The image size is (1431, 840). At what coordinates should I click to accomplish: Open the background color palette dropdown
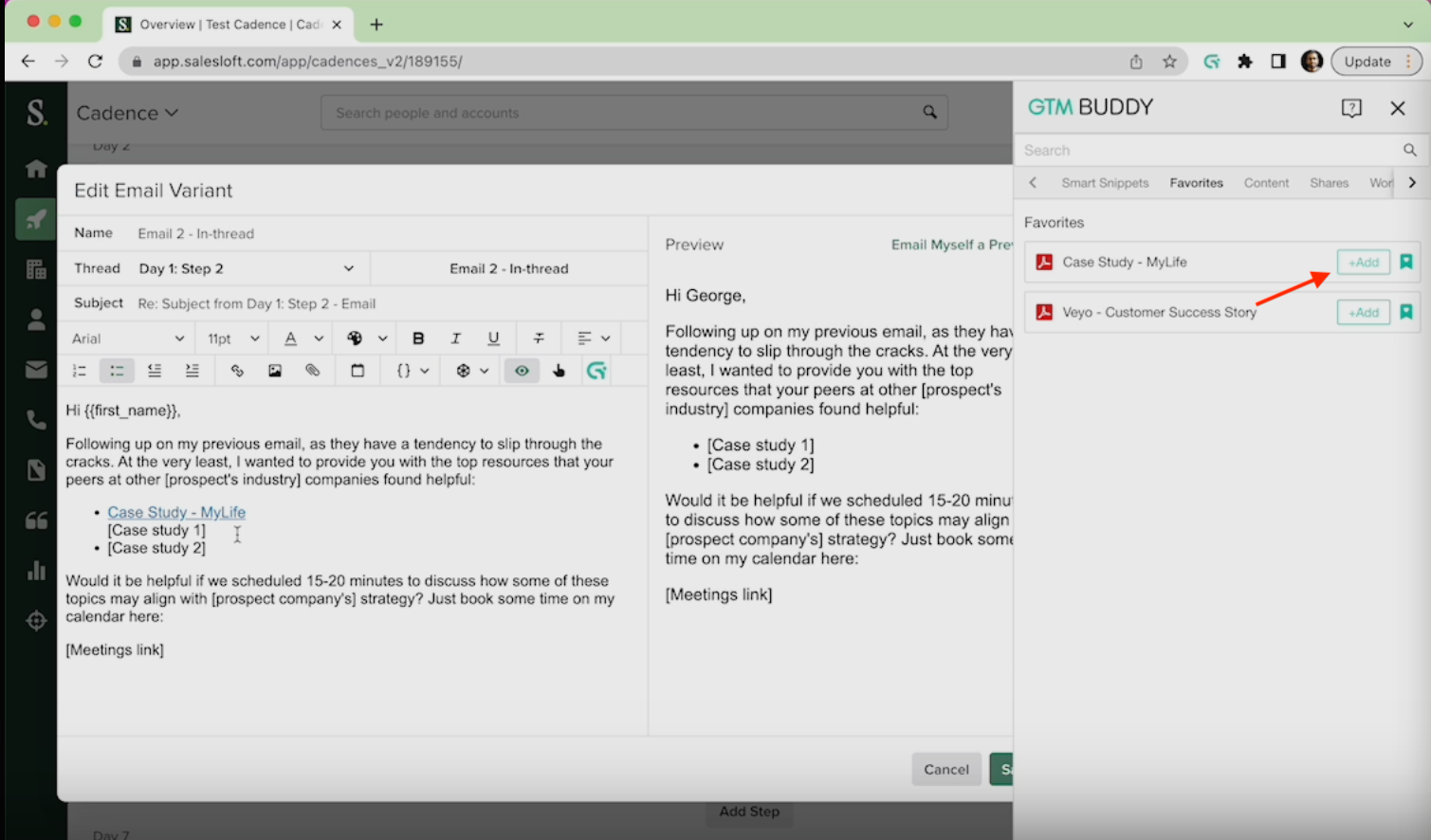367,338
